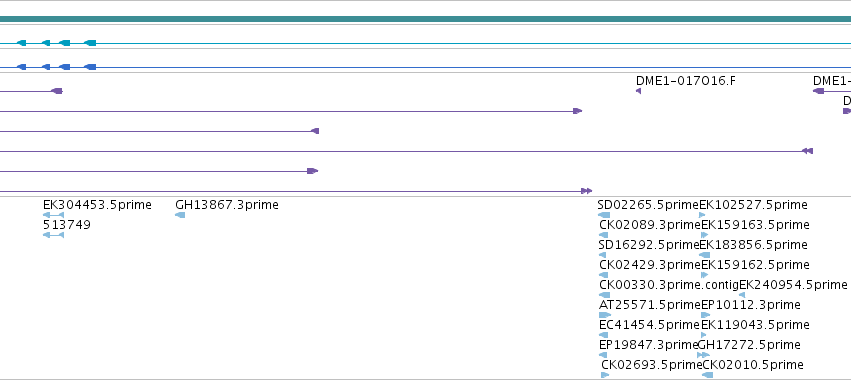Click the GH13867.3prime EST label
Viewport: 851px width, 380px height.
tap(227, 205)
